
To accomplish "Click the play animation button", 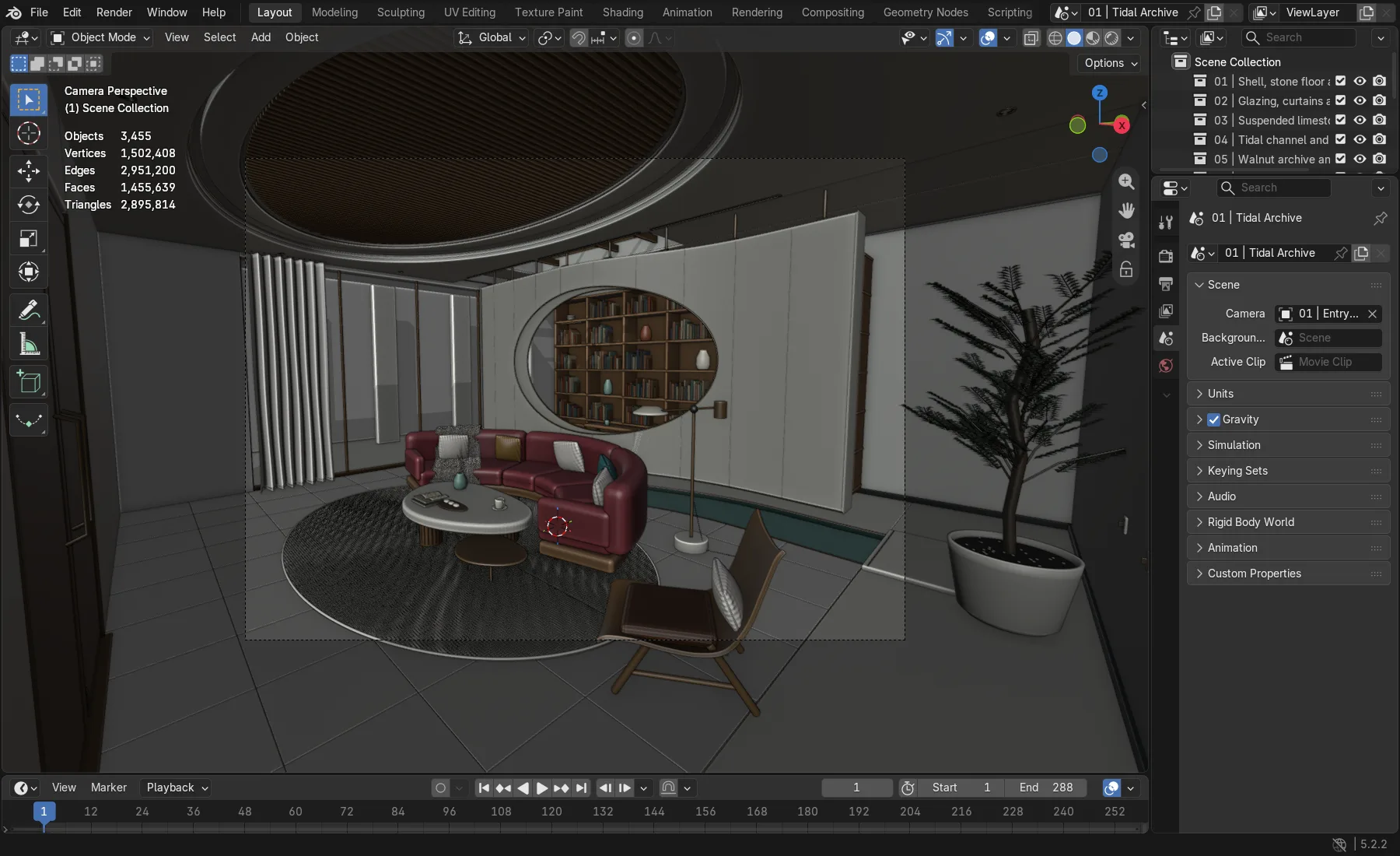I will point(542,788).
